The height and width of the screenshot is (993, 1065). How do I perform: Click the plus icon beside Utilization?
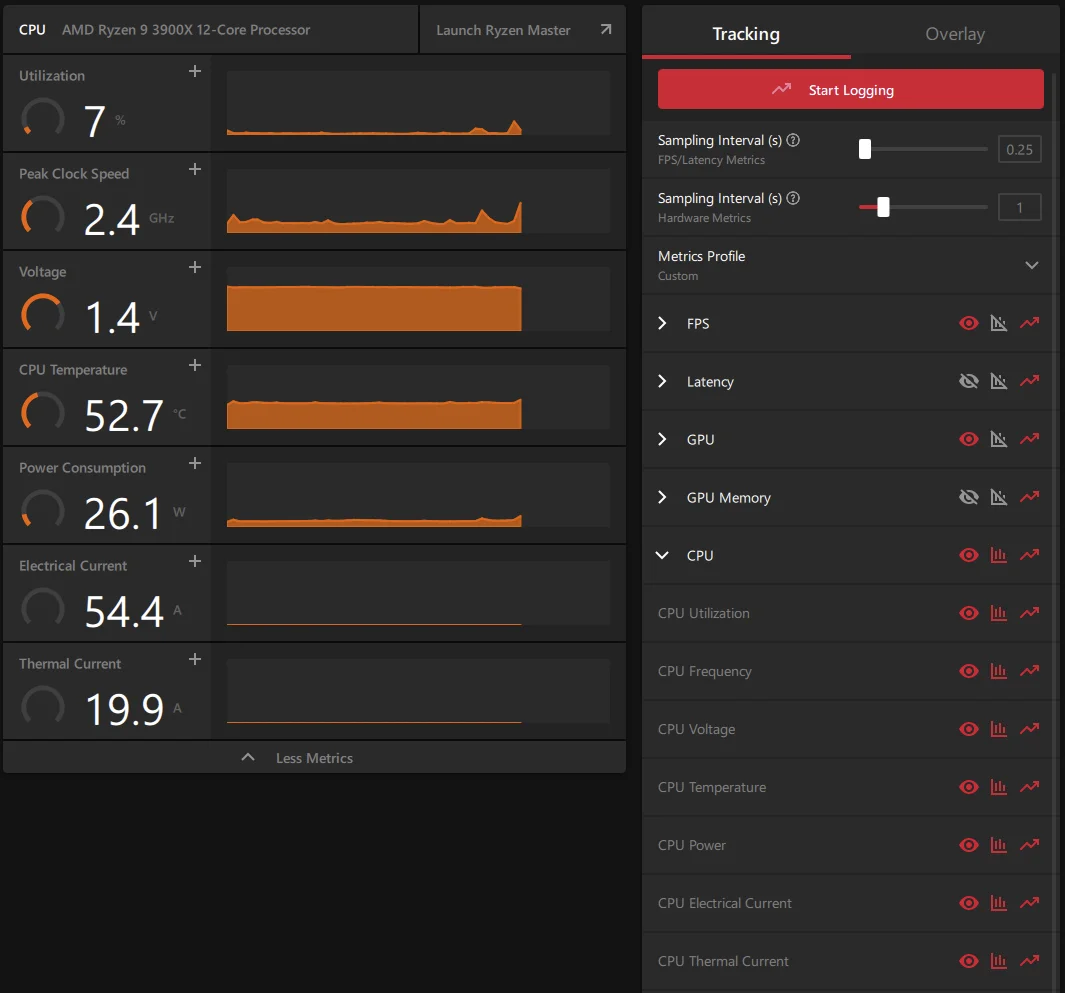point(195,71)
